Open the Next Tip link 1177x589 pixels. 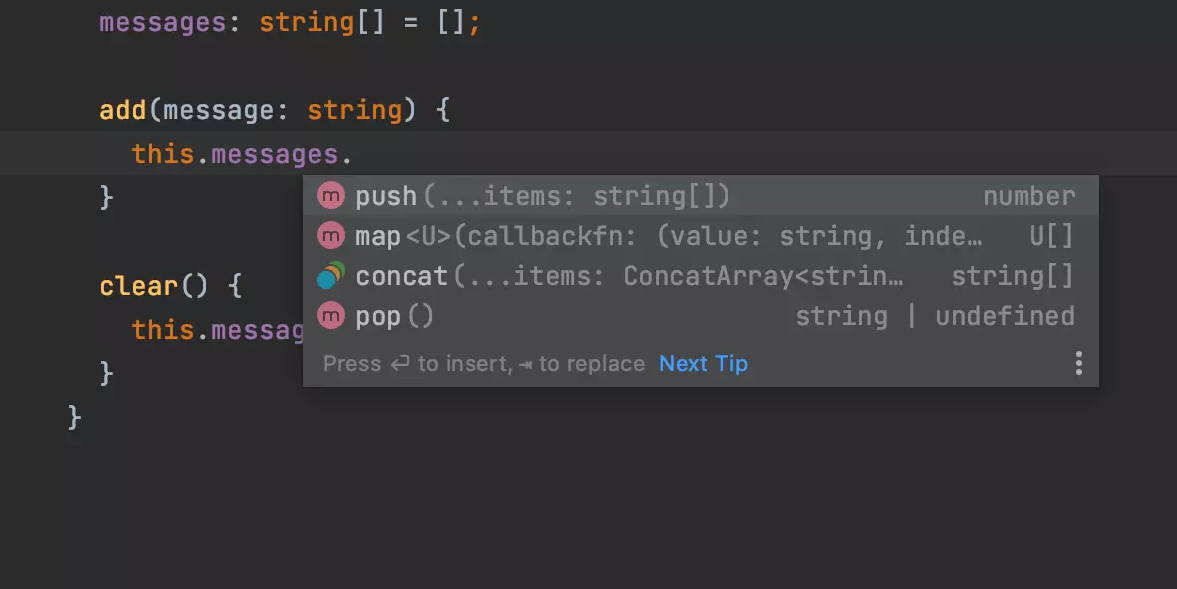tap(703, 363)
